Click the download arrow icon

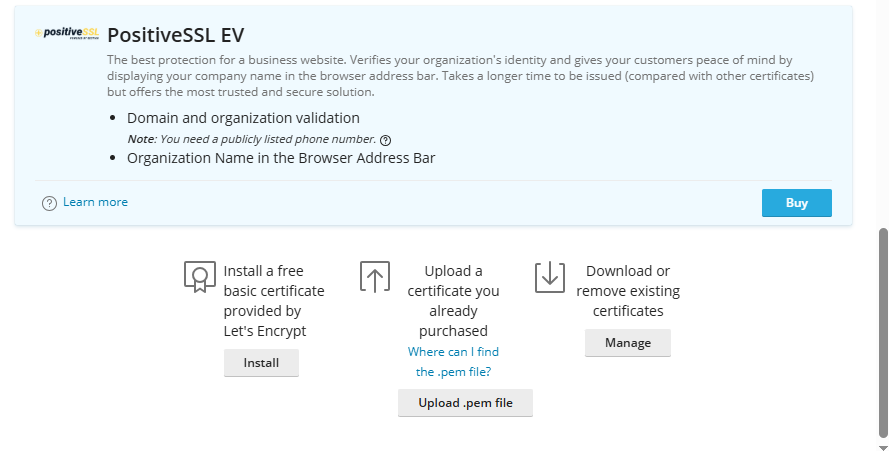550,277
